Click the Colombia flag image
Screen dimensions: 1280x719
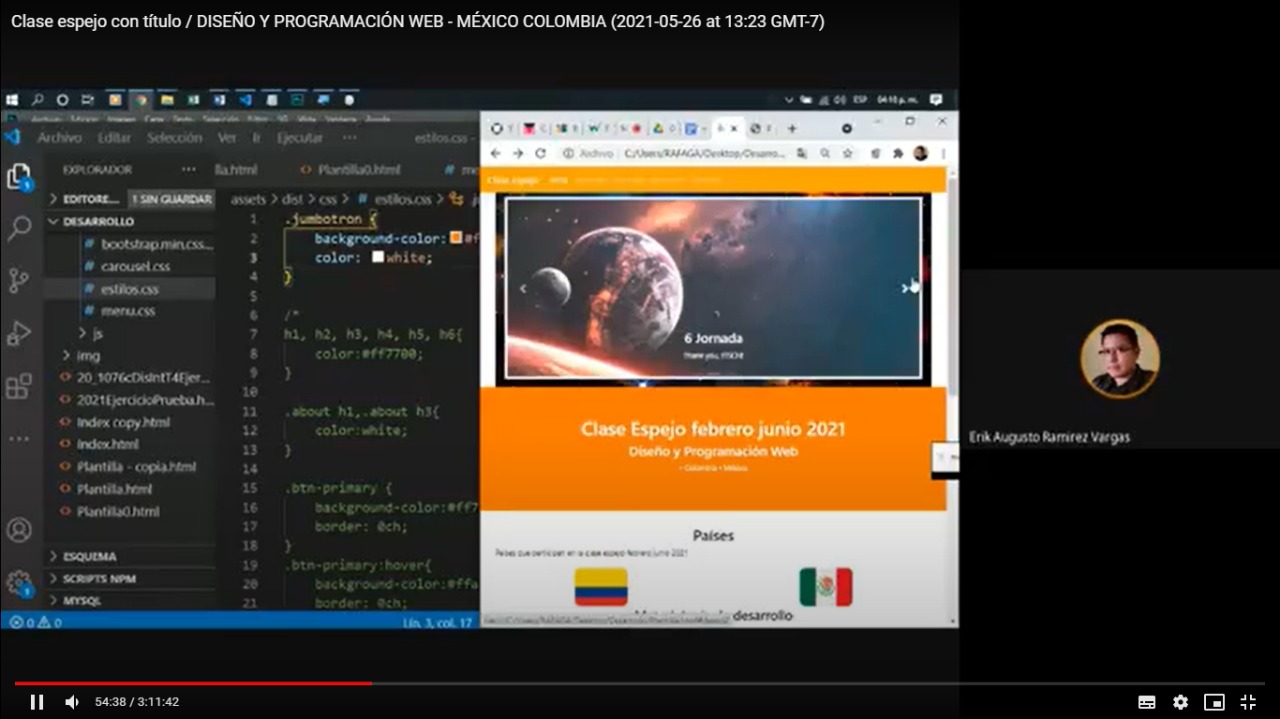pos(601,587)
